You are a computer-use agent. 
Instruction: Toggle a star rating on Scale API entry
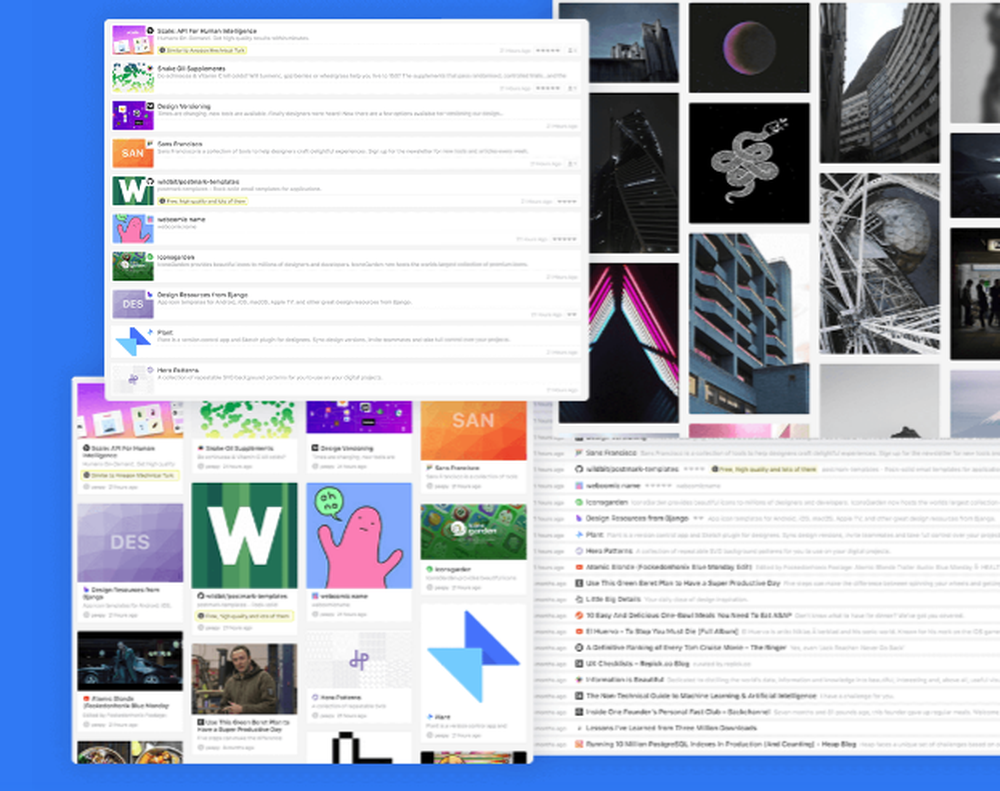point(546,51)
